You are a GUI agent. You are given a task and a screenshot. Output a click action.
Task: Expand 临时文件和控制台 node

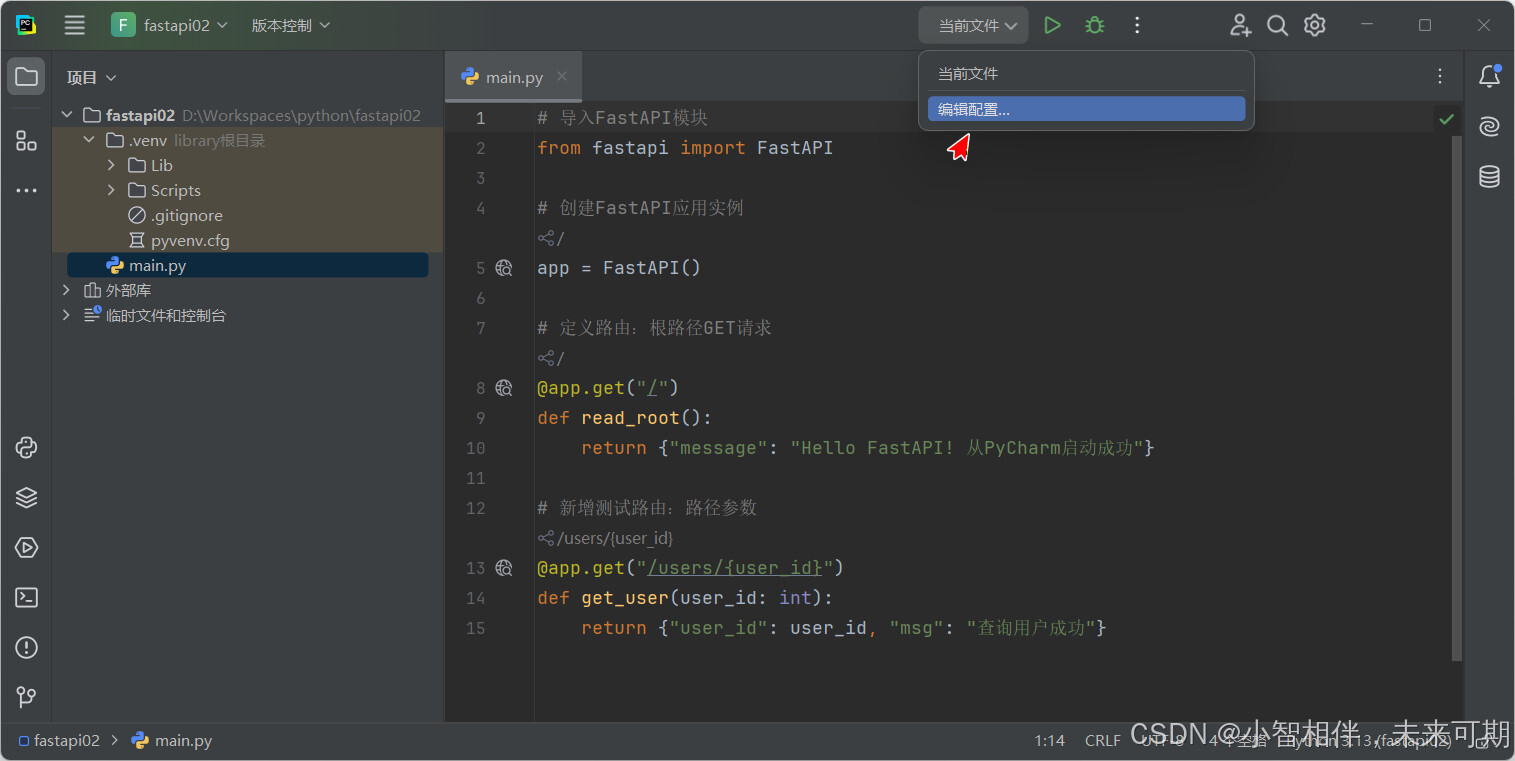coord(67,315)
